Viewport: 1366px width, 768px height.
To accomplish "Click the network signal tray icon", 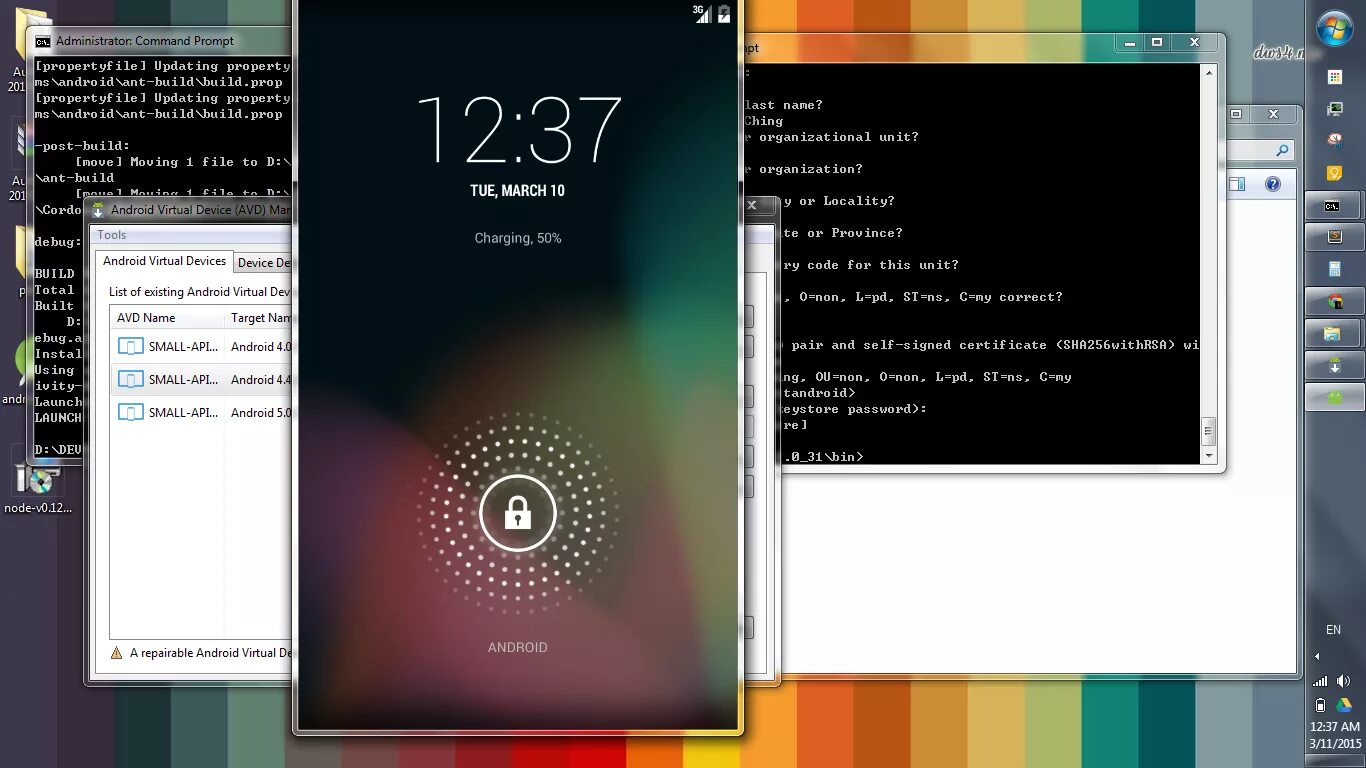I will click(1320, 681).
